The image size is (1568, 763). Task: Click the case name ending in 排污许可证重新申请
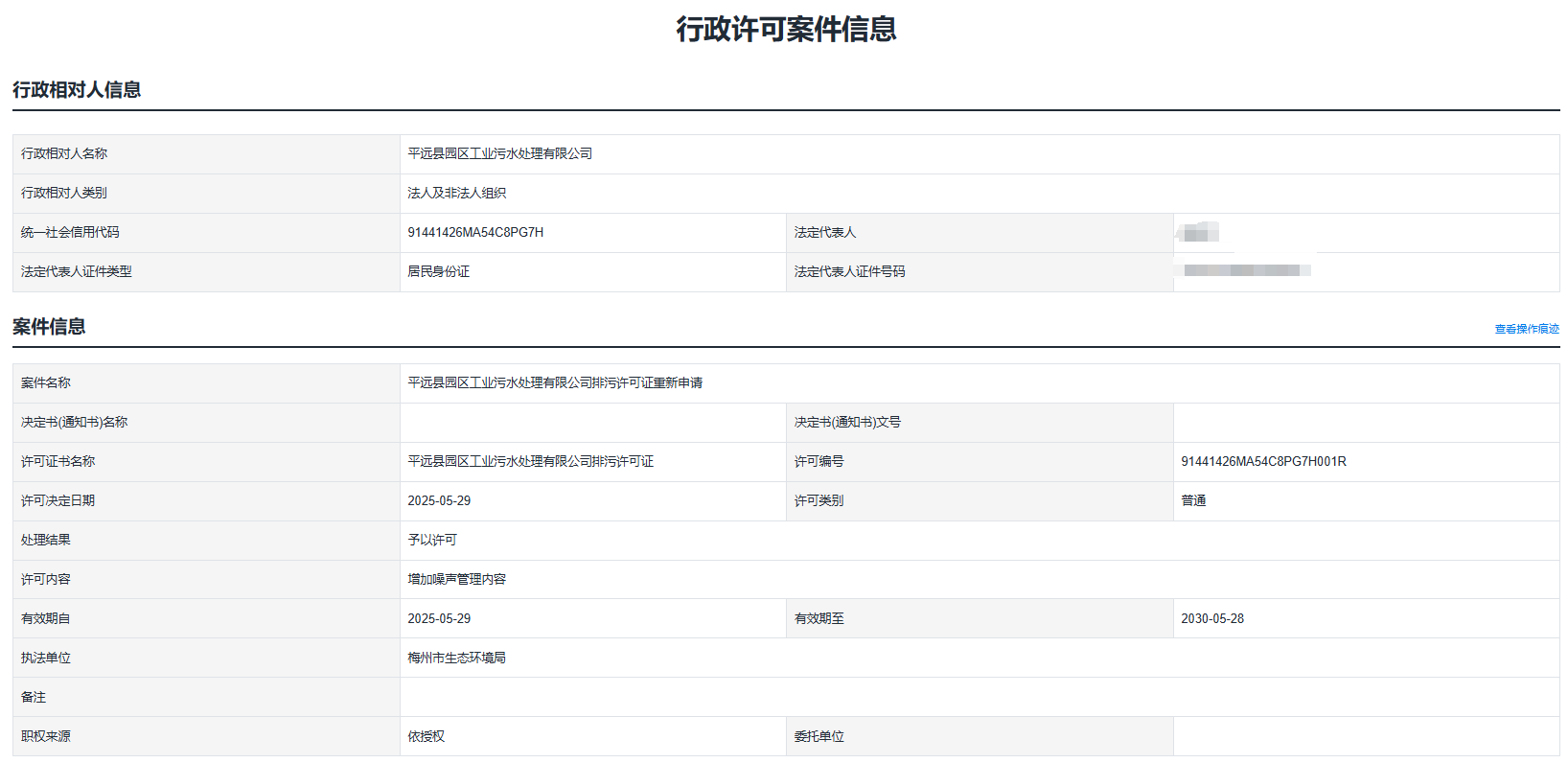tap(555, 383)
